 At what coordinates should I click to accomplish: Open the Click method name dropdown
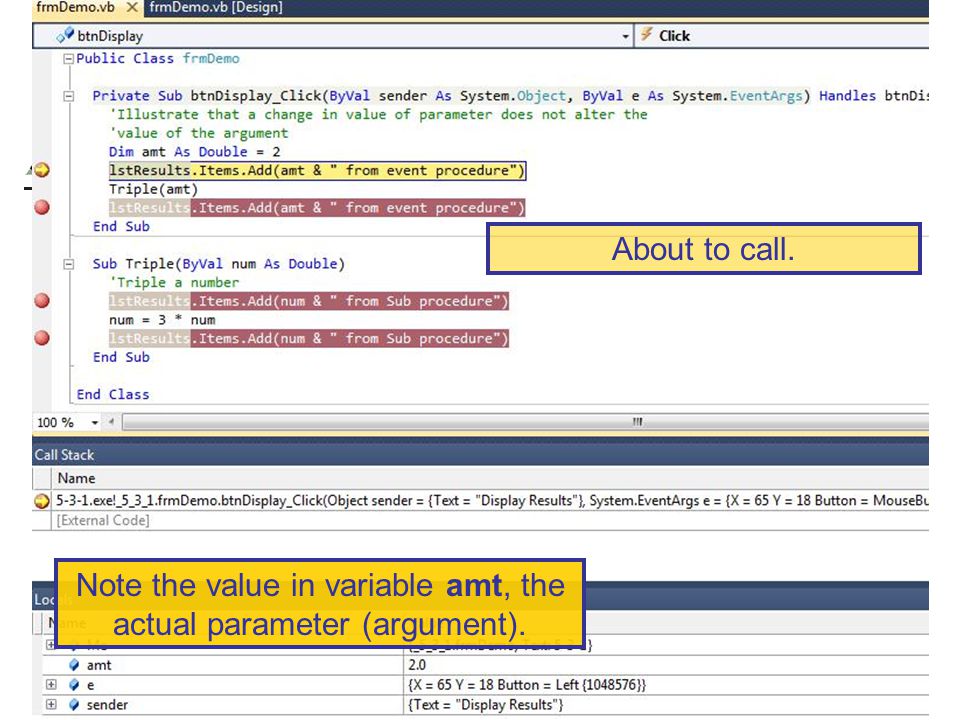[782, 36]
